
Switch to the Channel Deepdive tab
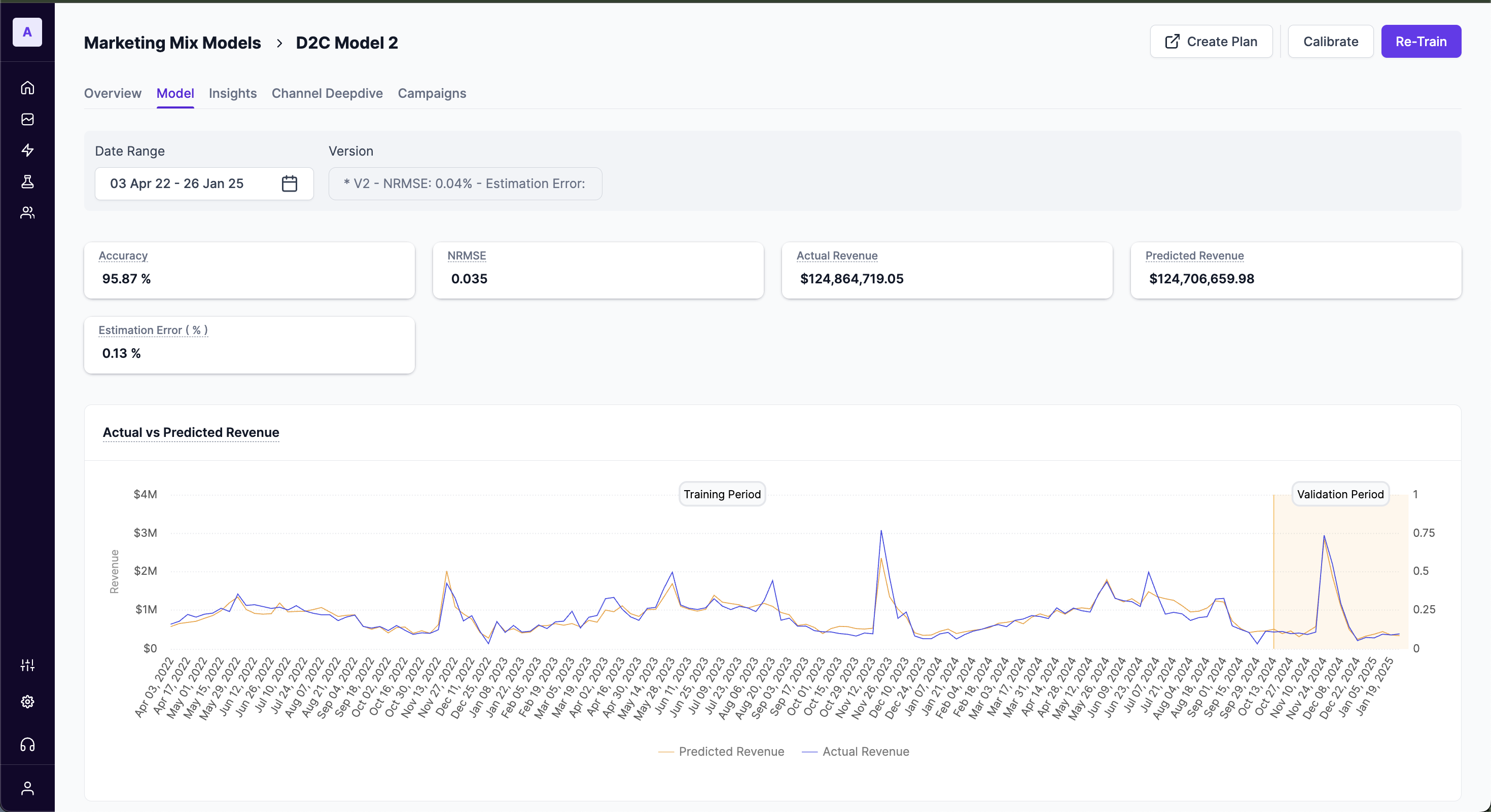click(327, 94)
